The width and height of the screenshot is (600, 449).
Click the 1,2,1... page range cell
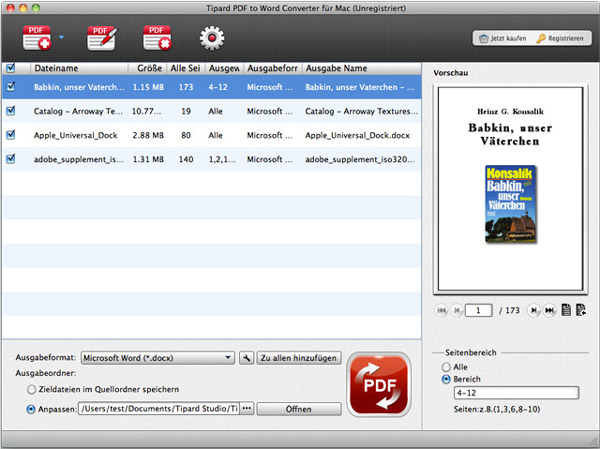point(222,160)
